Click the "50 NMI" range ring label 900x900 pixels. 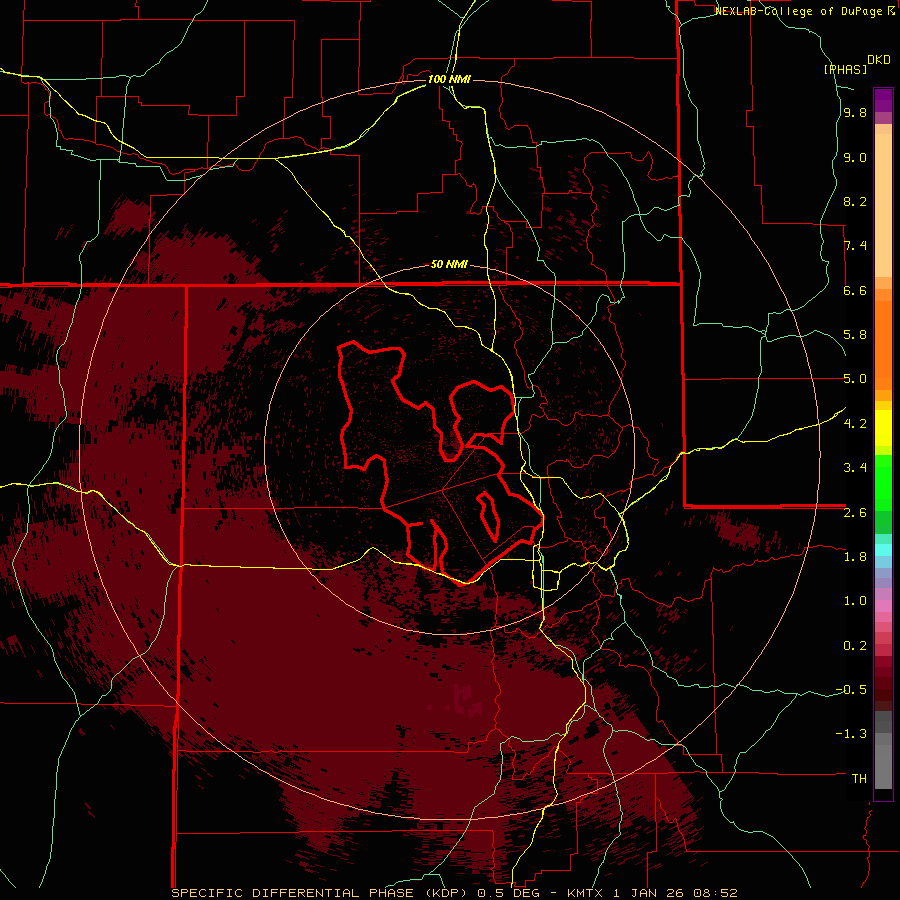click(449, 264)
